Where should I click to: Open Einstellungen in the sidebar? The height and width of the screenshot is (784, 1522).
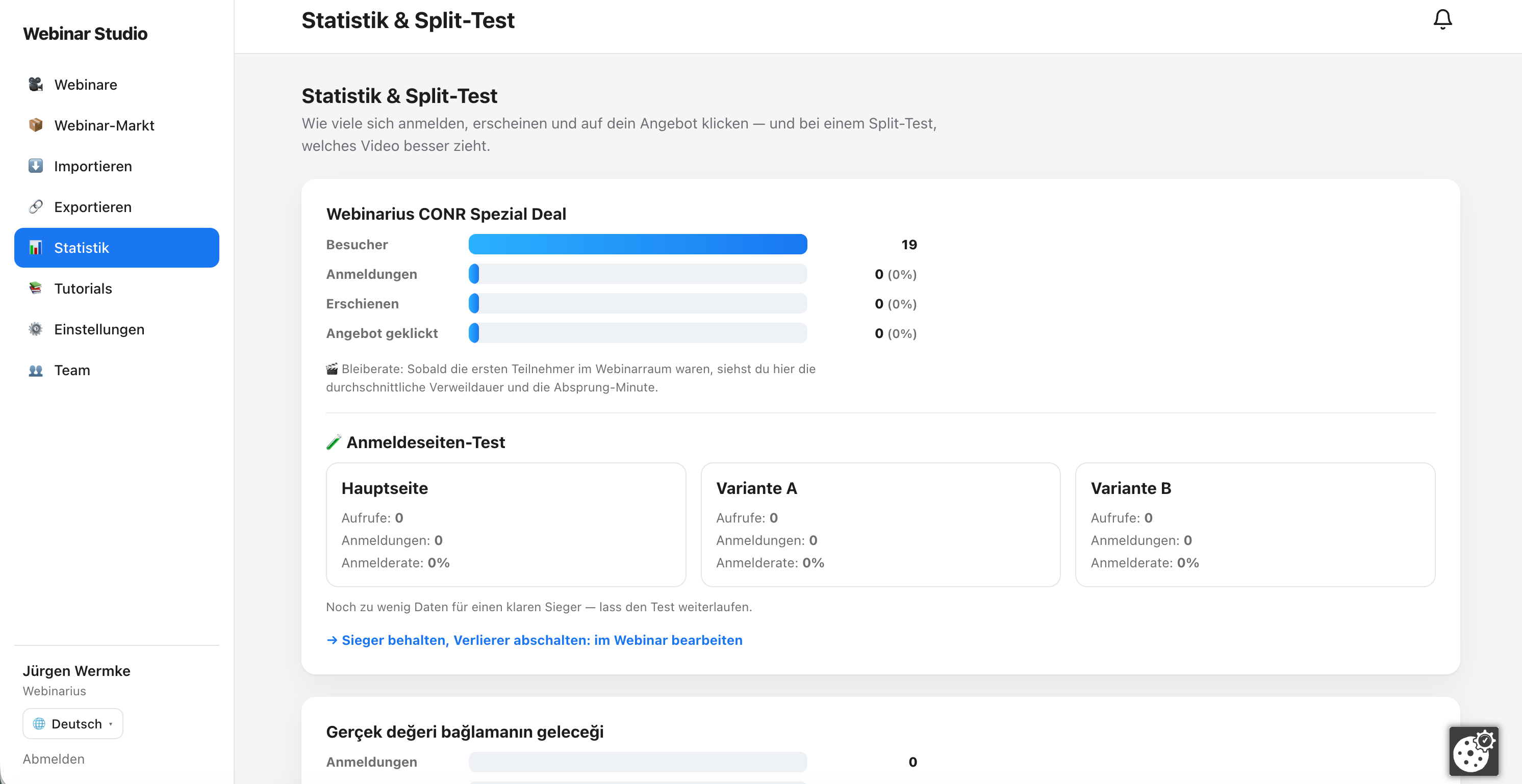116,329
